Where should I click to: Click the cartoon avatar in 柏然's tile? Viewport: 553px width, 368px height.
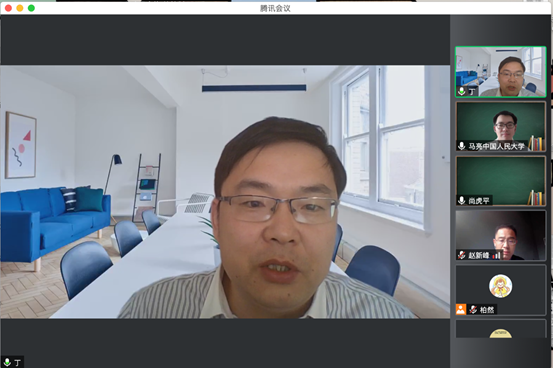(500, 286)
